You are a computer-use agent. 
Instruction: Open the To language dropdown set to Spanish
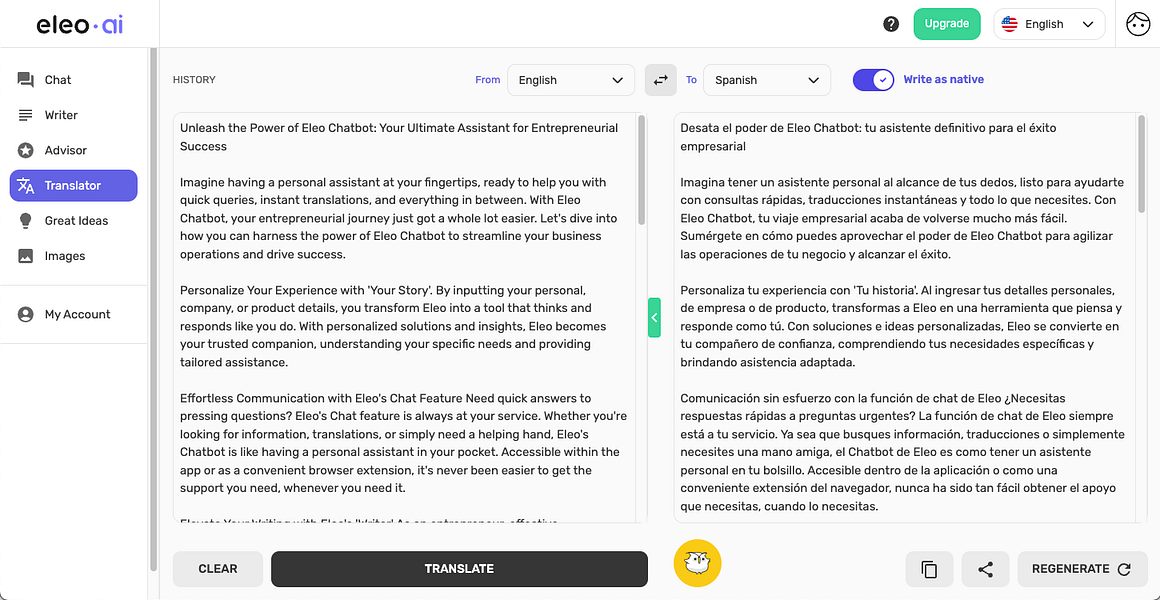767,79
